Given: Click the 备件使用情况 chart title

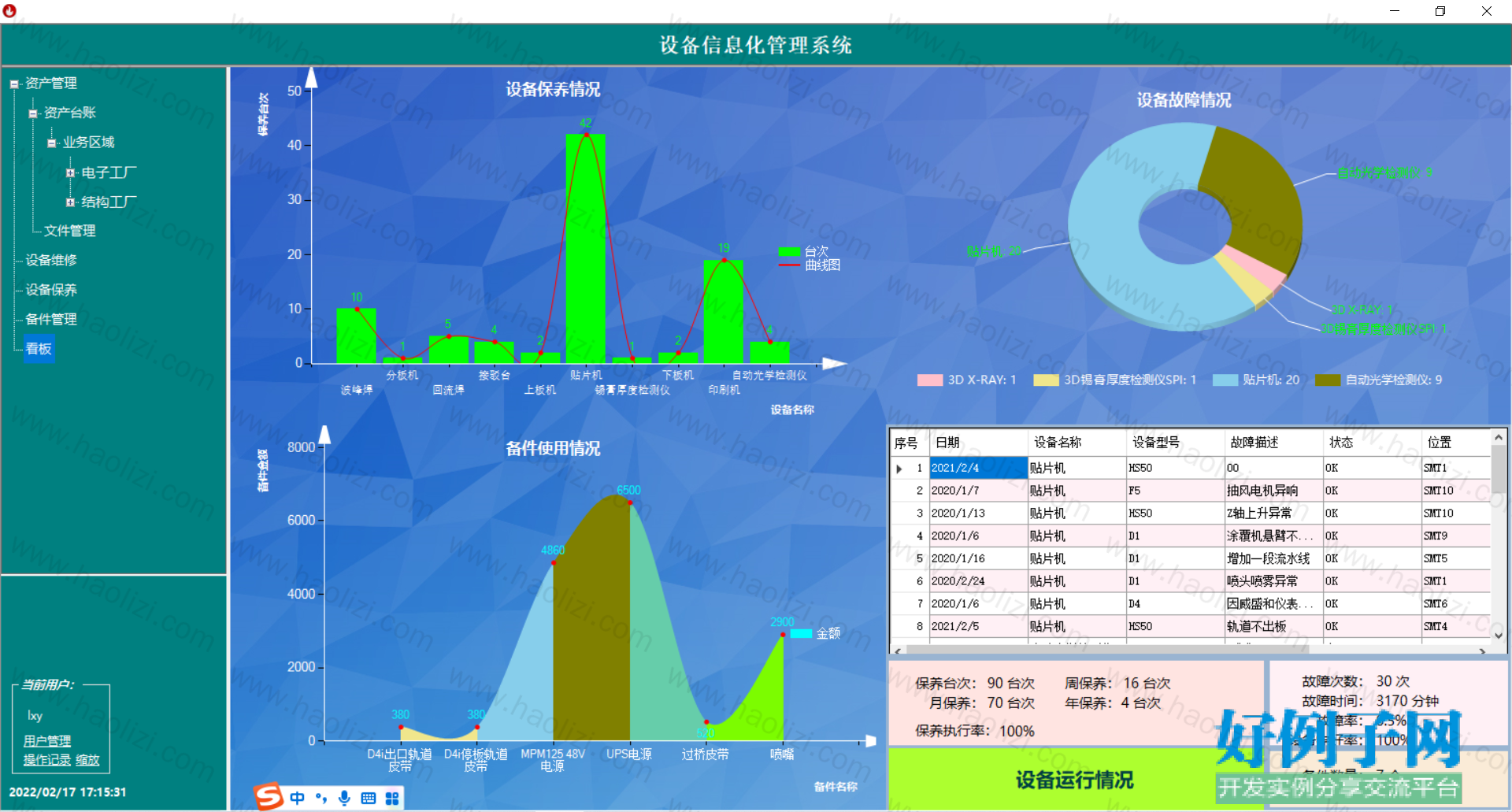Looking at the screenshot, I should [553, 449].
